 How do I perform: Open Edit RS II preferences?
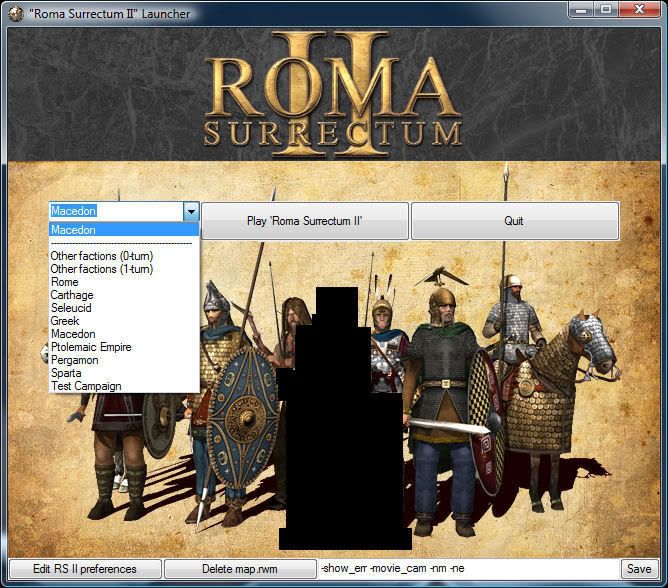click(84, 568)
